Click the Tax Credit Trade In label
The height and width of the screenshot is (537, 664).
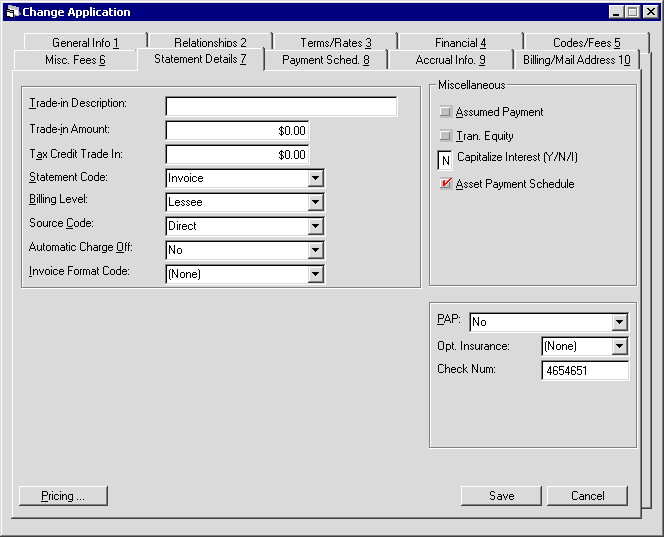click(76, 154)
